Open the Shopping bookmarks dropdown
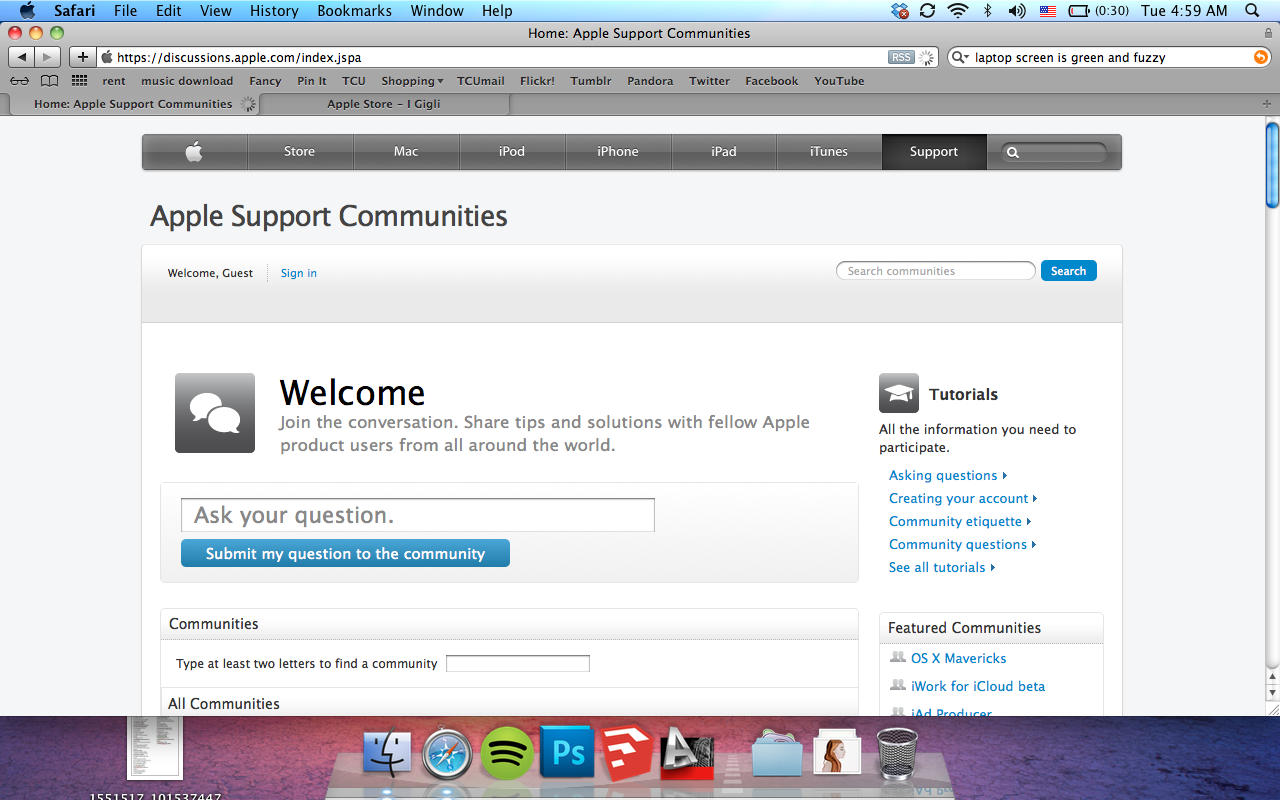1280x800 pixels. click(x=411, y=81)
